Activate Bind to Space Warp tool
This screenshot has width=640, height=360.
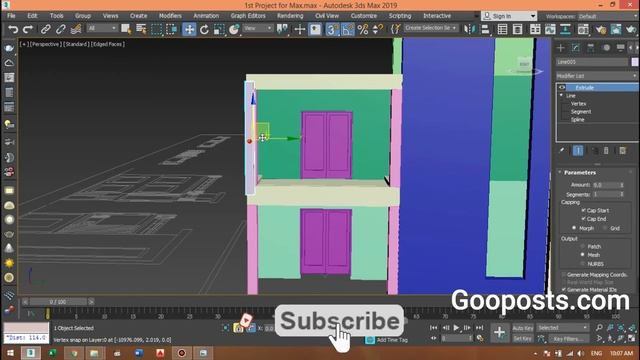click(76, 29)
